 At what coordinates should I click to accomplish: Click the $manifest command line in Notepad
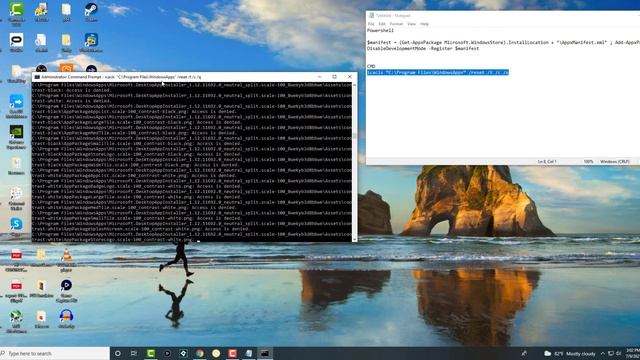503,45
